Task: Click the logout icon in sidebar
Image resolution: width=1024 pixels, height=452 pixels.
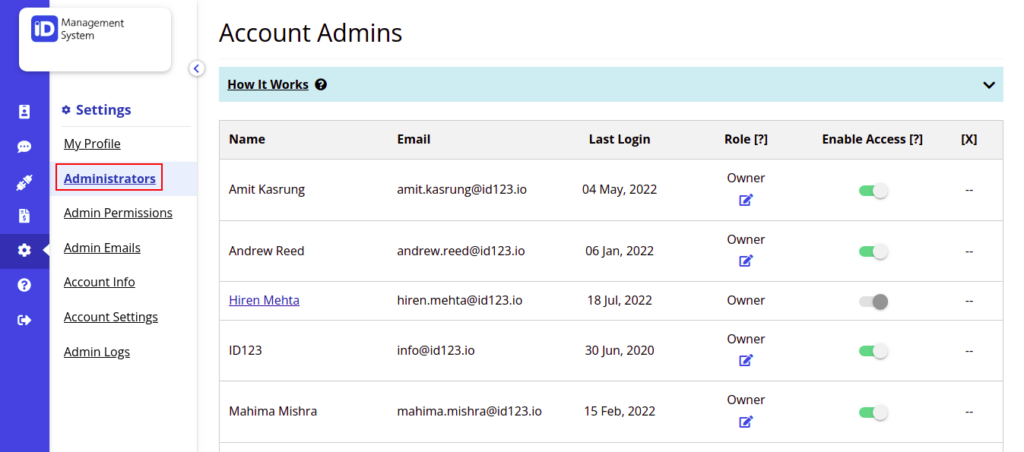Action: coord(24,320)
